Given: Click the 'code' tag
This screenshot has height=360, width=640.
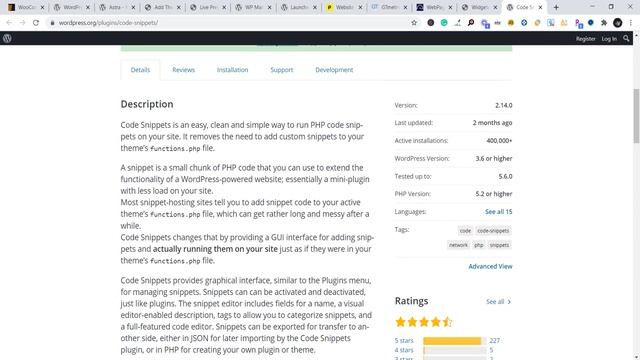Looking at the screenshot, I should (x=465, y=231).
